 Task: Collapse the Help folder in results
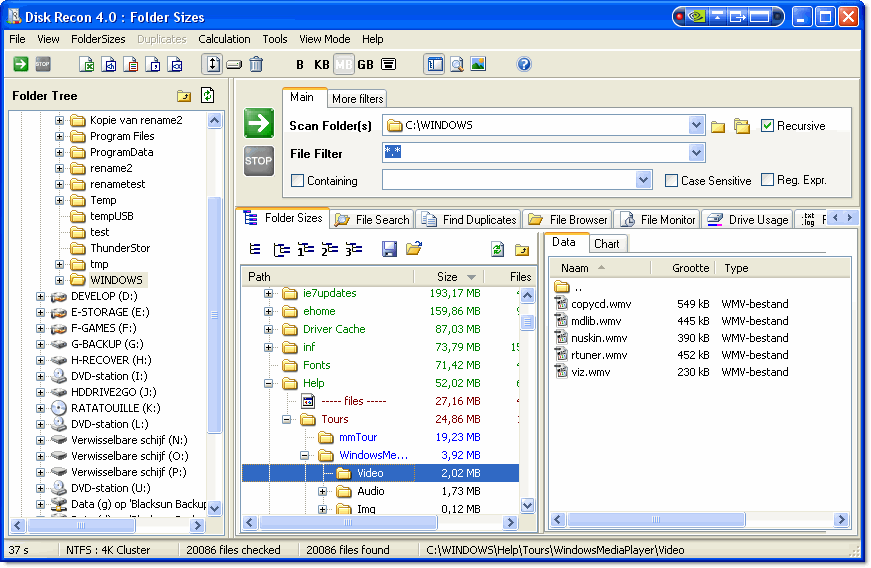click(268, 384)
